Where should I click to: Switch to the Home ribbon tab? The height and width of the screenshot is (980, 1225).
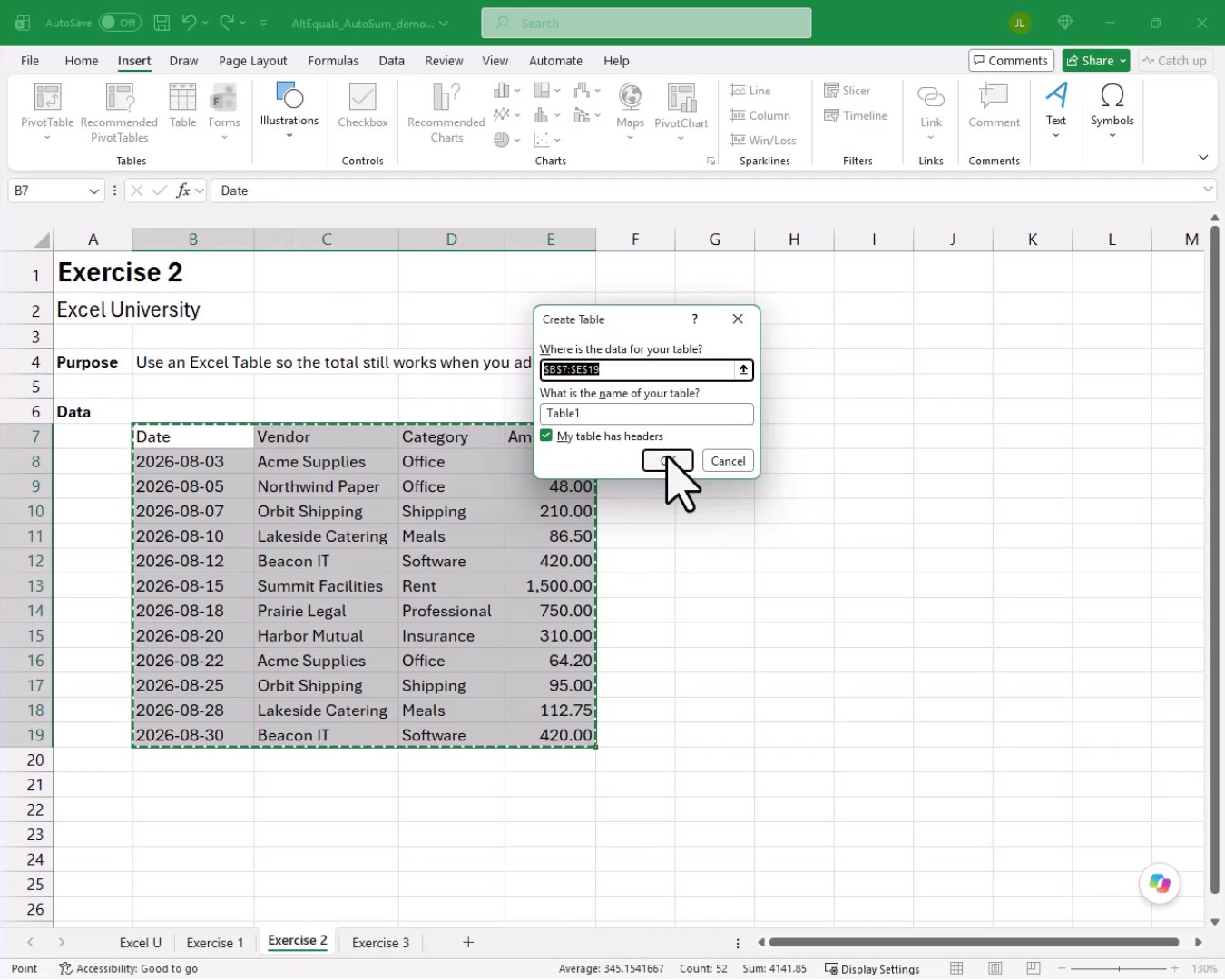(82, 61)
